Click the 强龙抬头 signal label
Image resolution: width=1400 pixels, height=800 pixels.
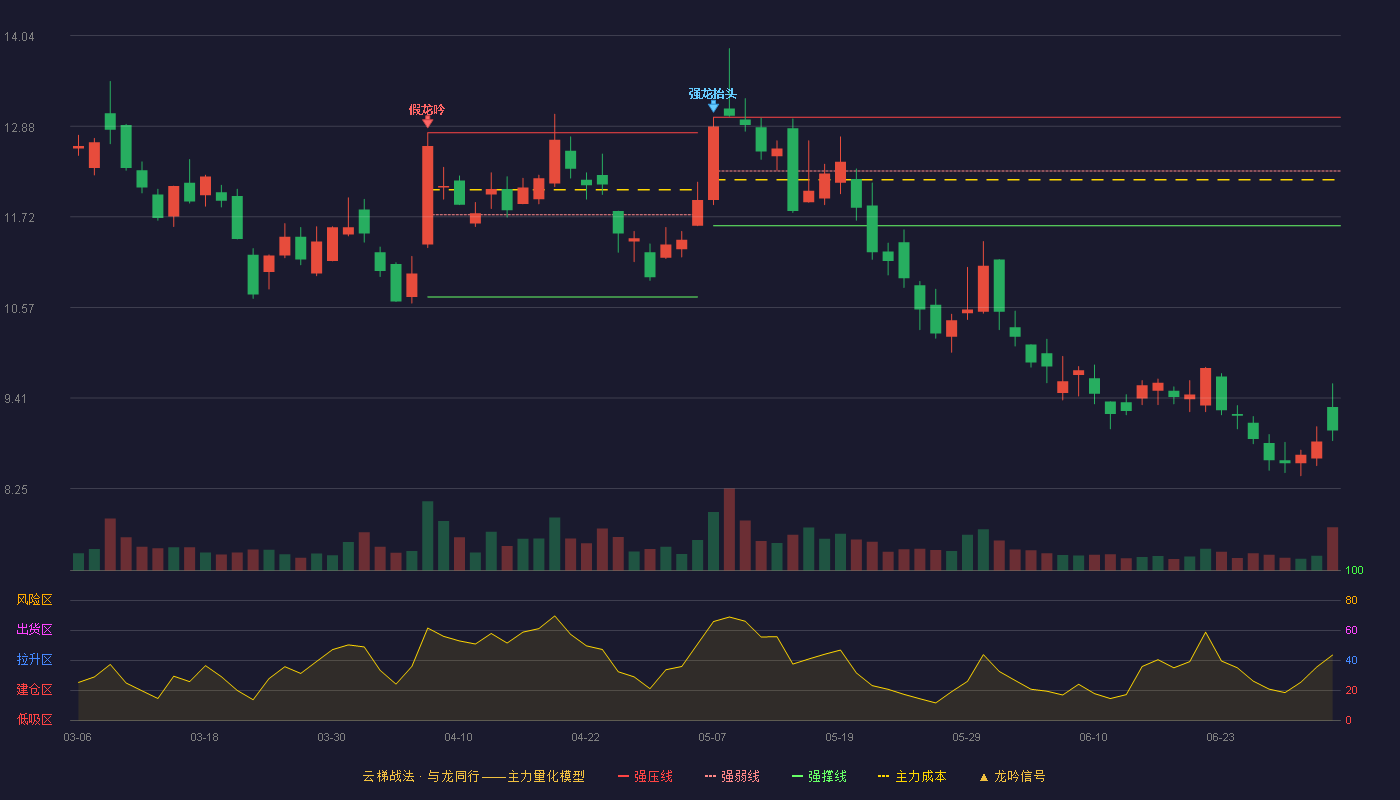click(713, 93)
